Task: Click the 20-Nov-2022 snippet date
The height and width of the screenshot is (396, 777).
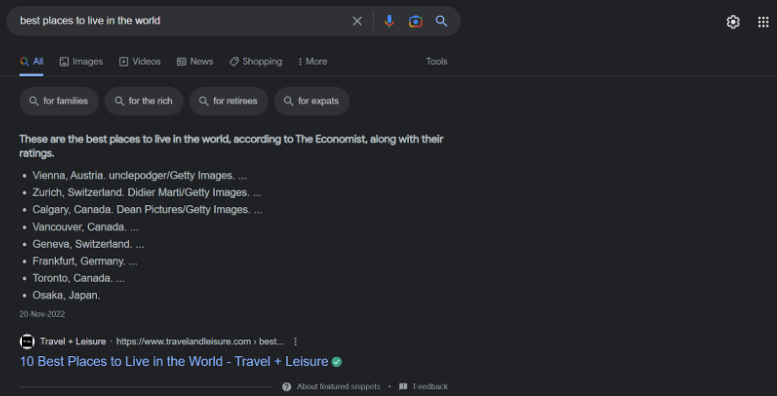Action: (x=42, y=314)
